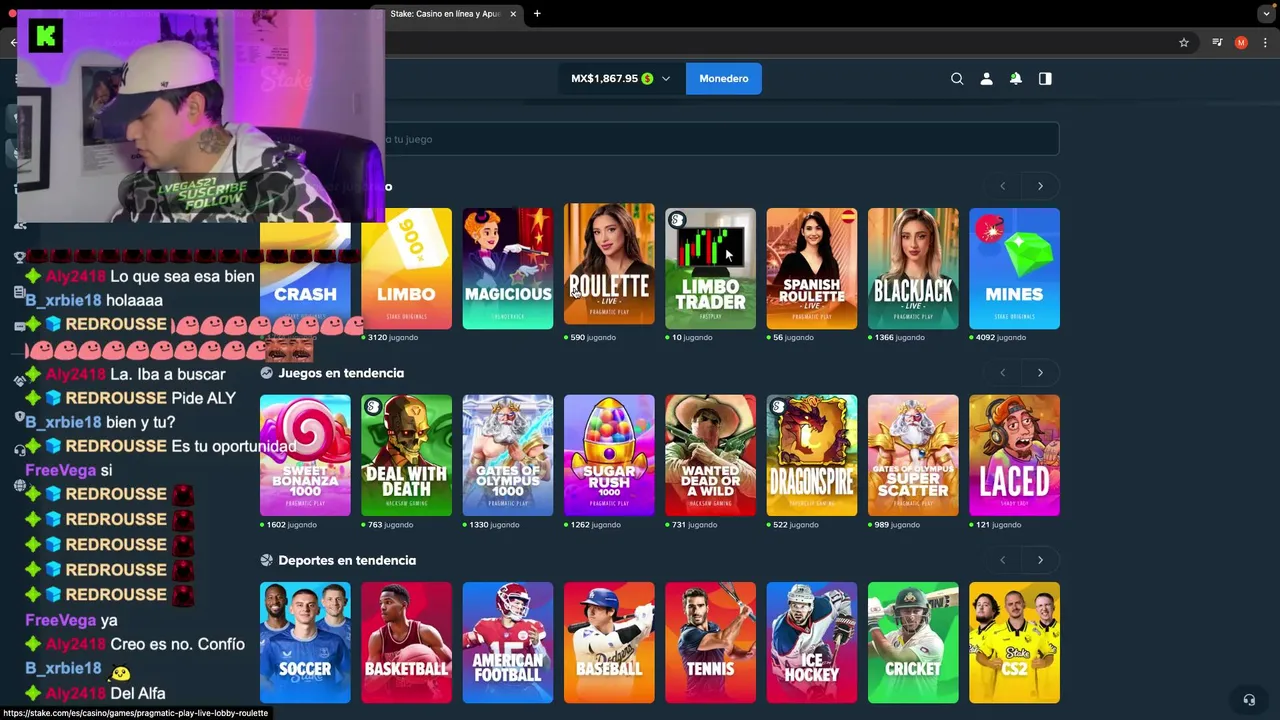This screenshot has width=1280, height=720.
Task: Close the Stake Casino browser tab
Action: 513,14
